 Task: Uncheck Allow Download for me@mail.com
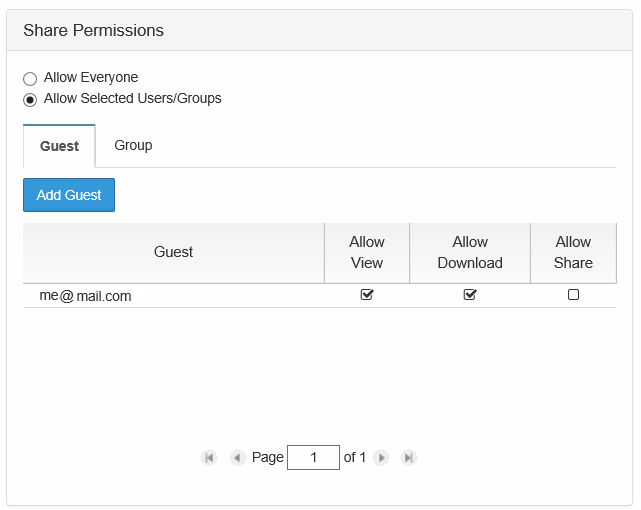[x=470, y=295]
